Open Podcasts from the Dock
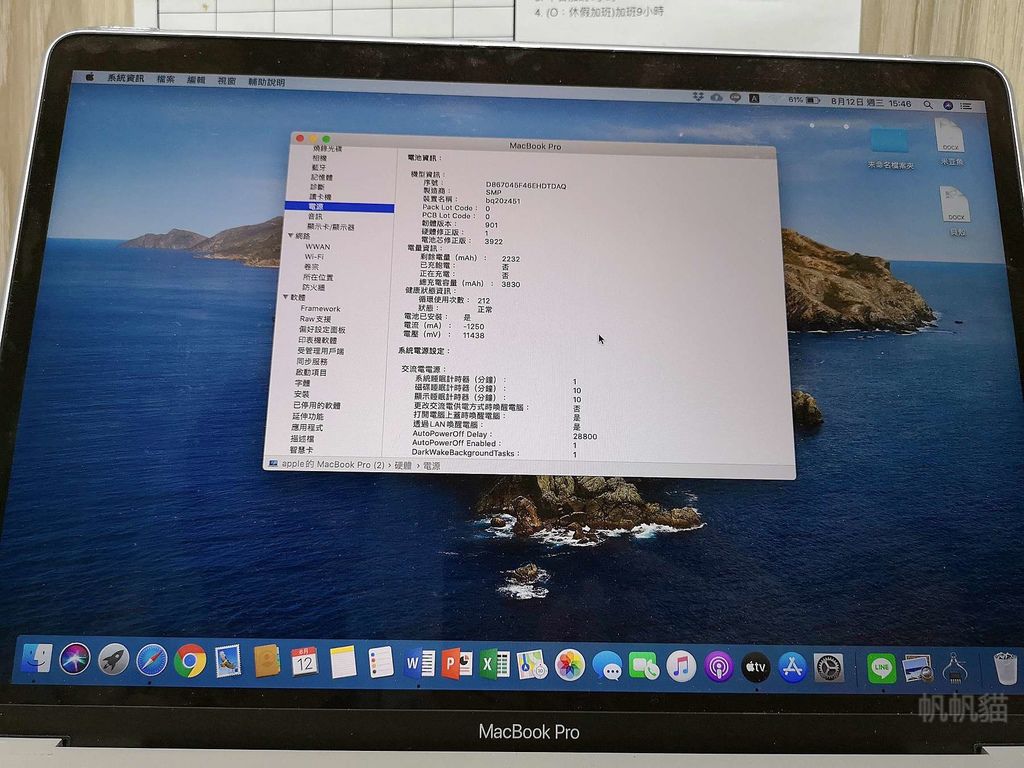The image size is (1024, 768). tap(718, 668)
